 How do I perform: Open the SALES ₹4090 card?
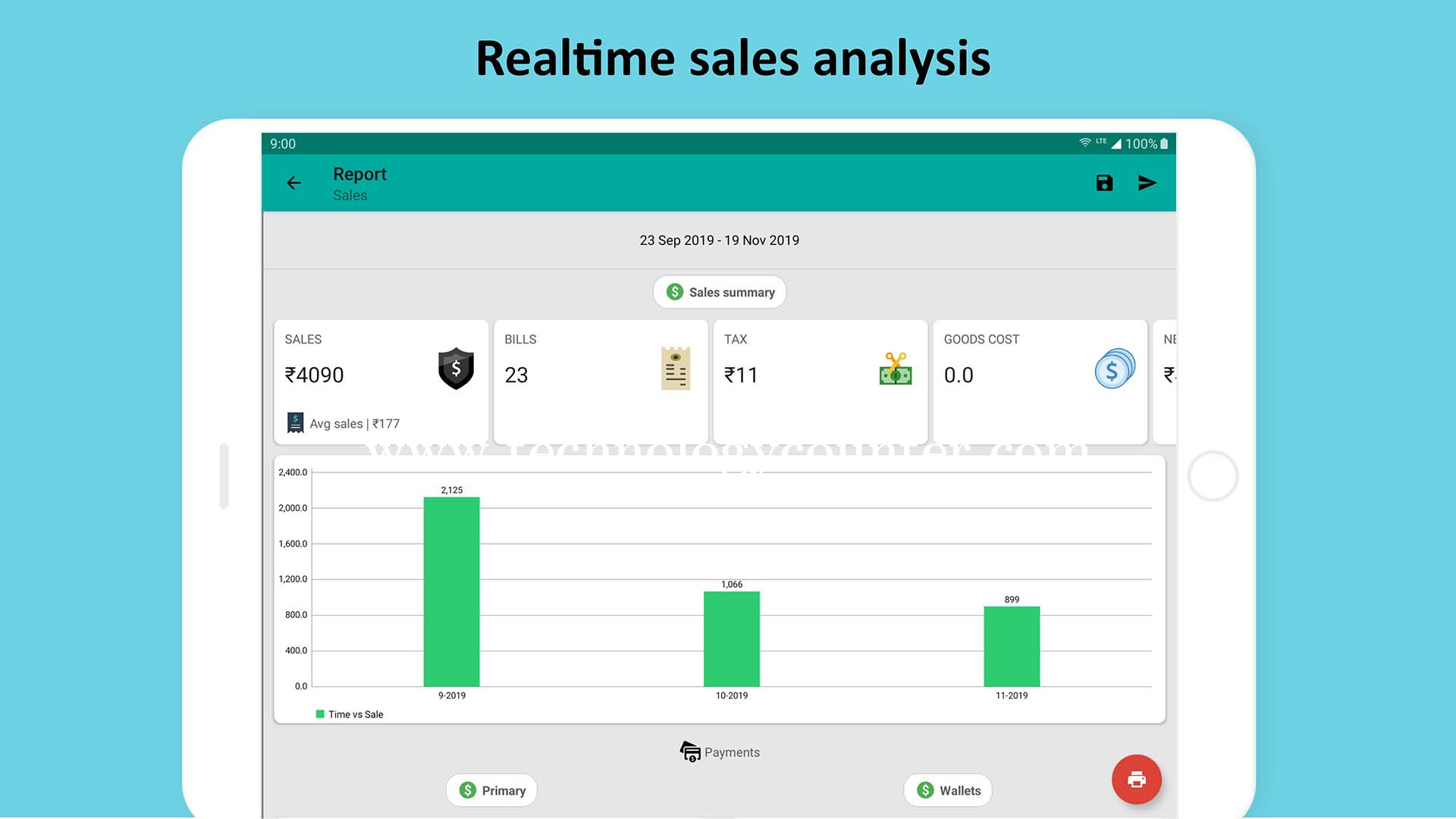[381, 382]
